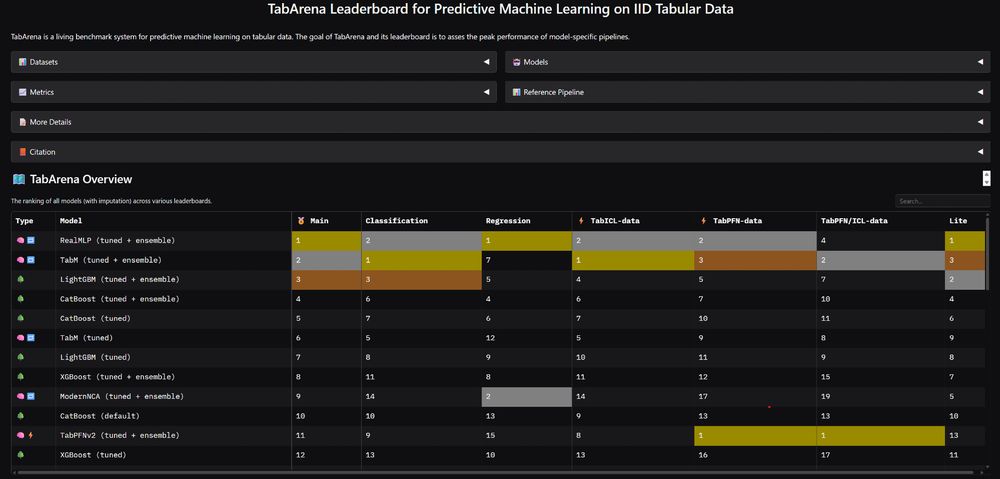
Task: Click ModernNCA's silver Regression rank cell
Action: pos(527,396)
